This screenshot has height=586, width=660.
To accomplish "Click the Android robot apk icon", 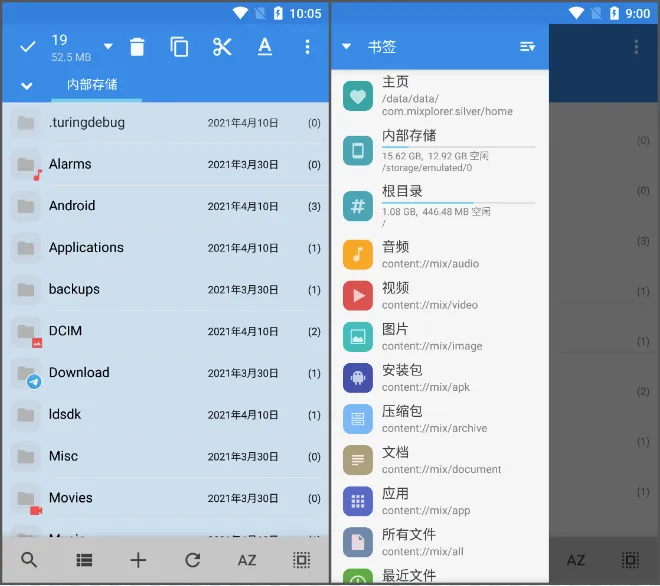I will [x=358, y=378].
